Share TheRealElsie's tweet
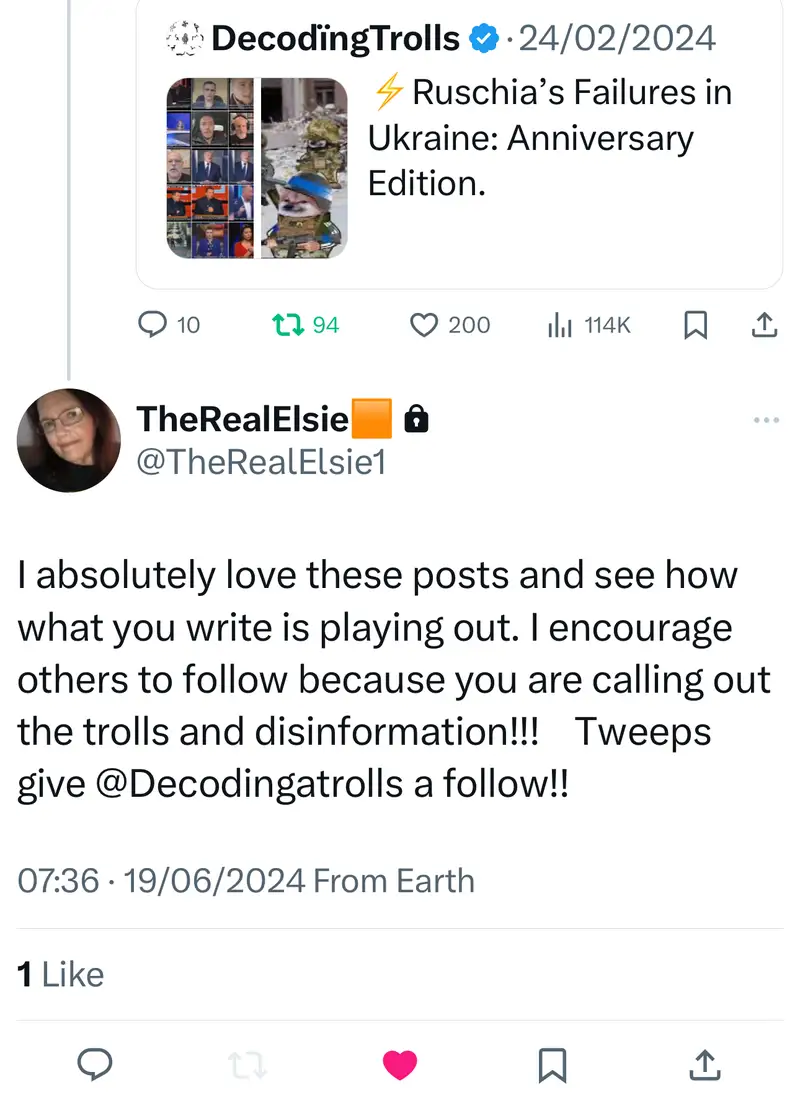This screenshot has width=800, height=1093. 704,1064
